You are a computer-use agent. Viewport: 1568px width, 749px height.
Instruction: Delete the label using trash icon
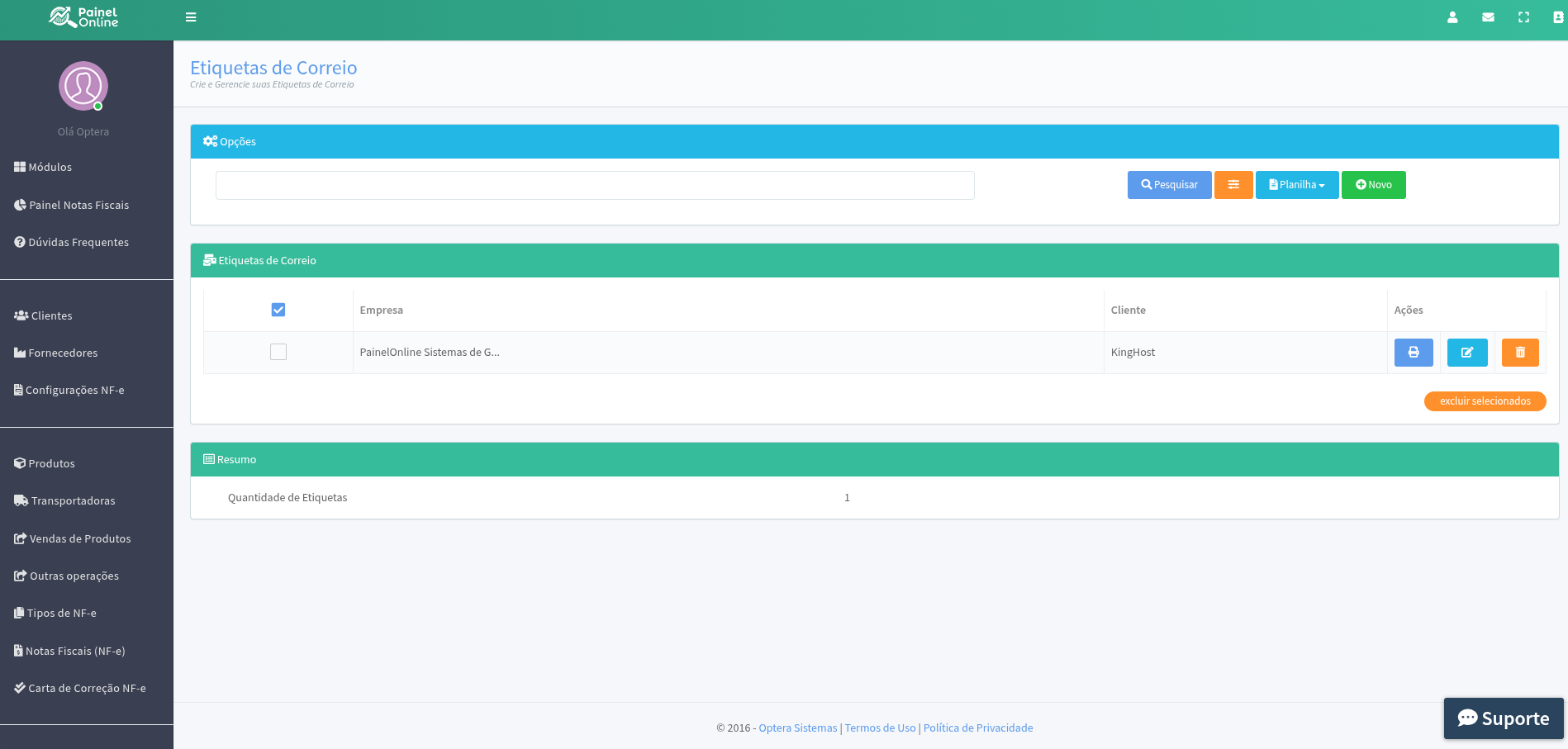pos(1520,353)
